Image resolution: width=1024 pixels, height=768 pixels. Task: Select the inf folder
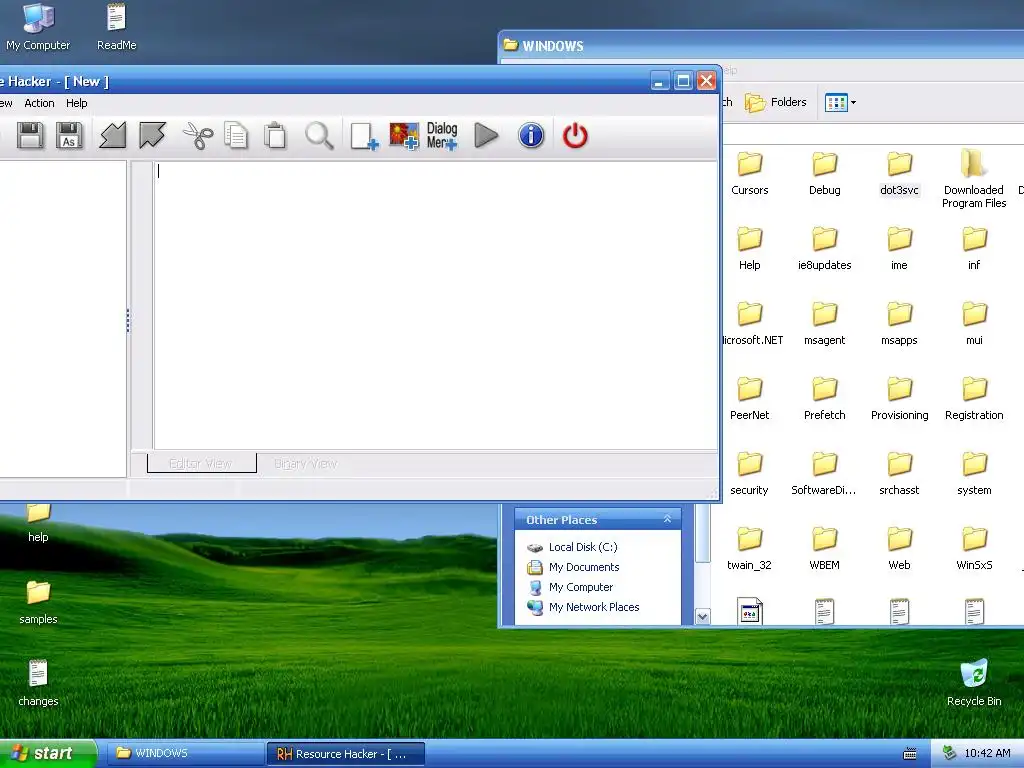pos(974,248)
